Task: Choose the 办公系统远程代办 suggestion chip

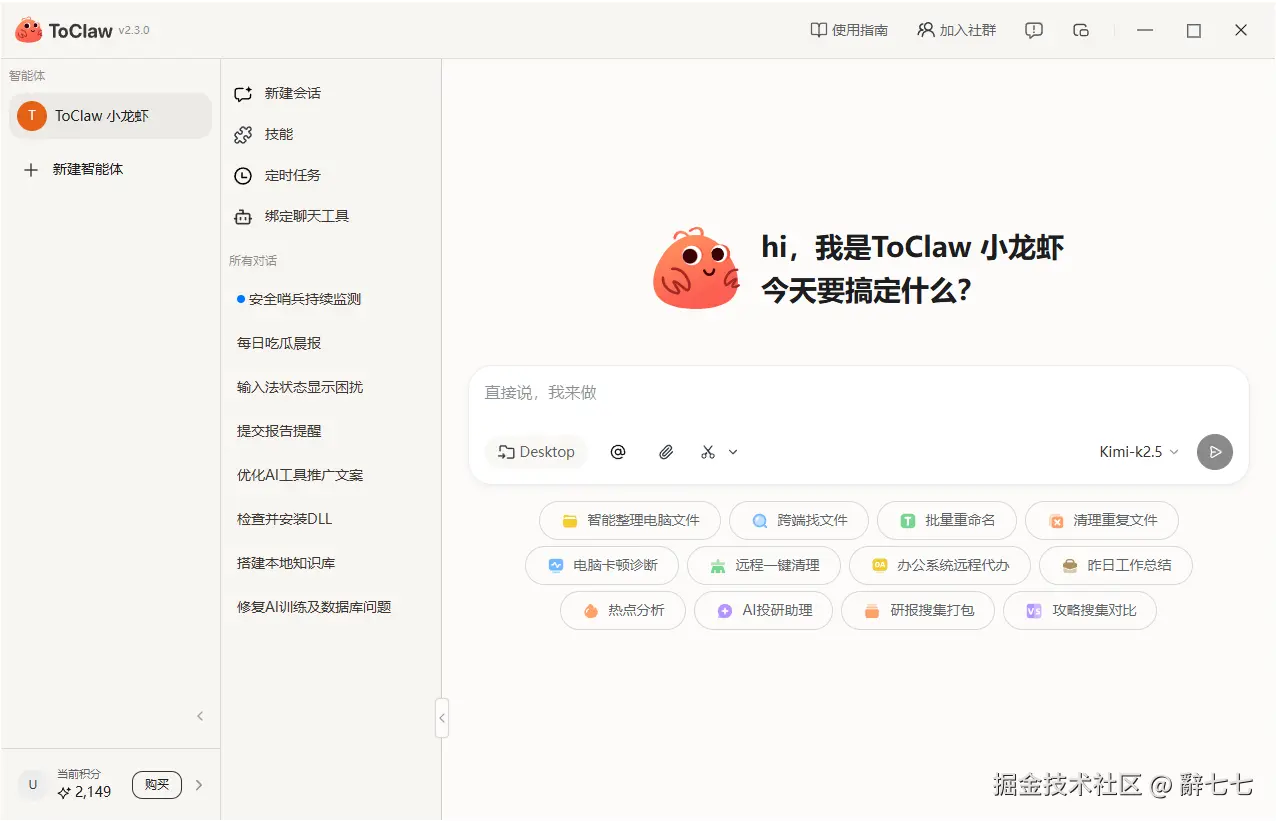Action: coord(940,565)
